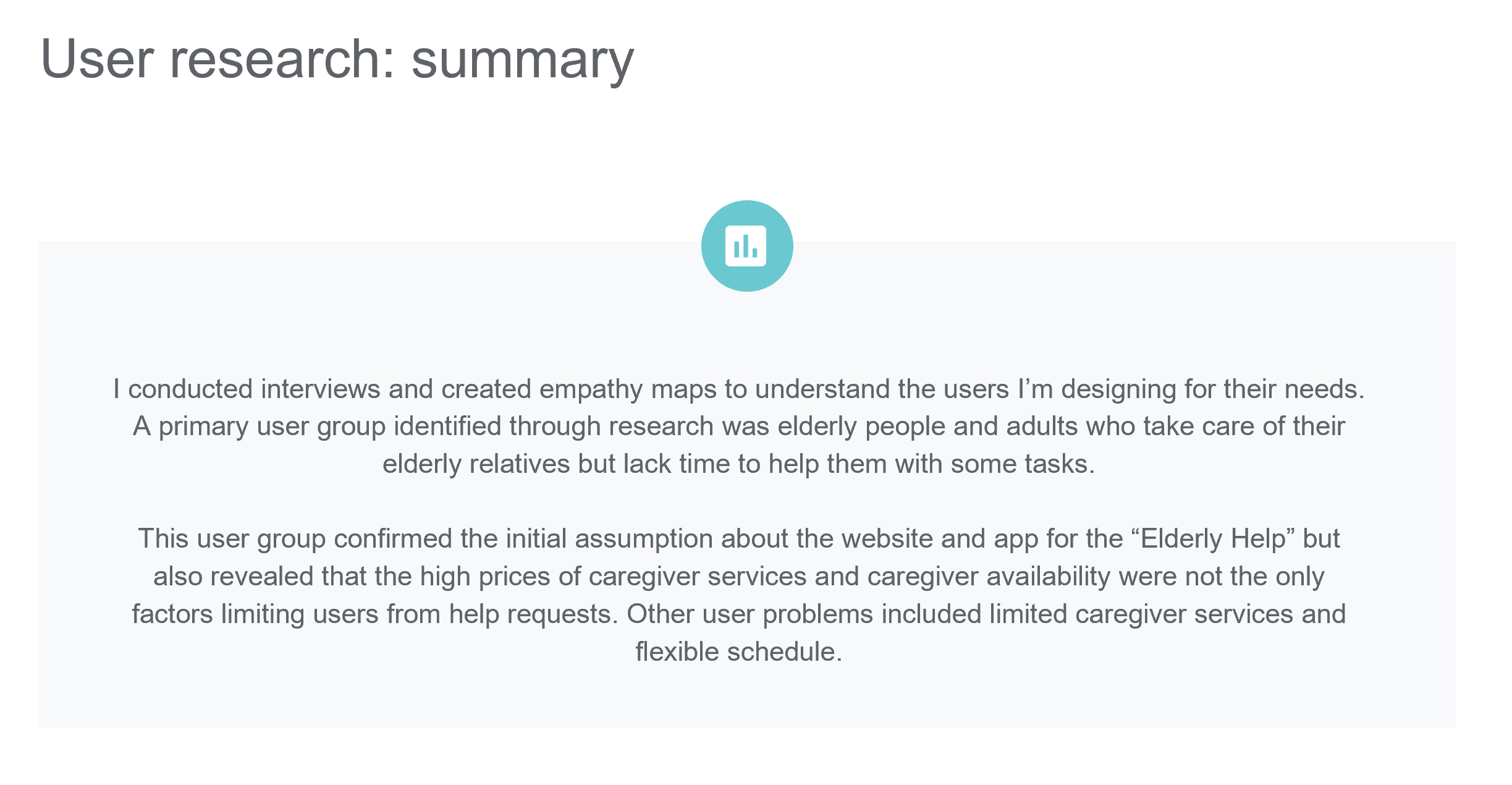Click the line starting "A primary user group"
1512x785 pixels.
(739, 427)
